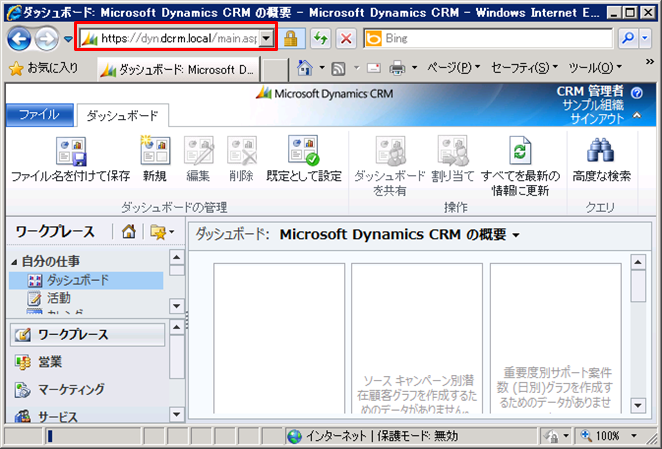The height and width of the screenshot is (449, 662).
Task: Open the search provider dropdown arrow
Action: pyautogui.click(x=645, y=39)
